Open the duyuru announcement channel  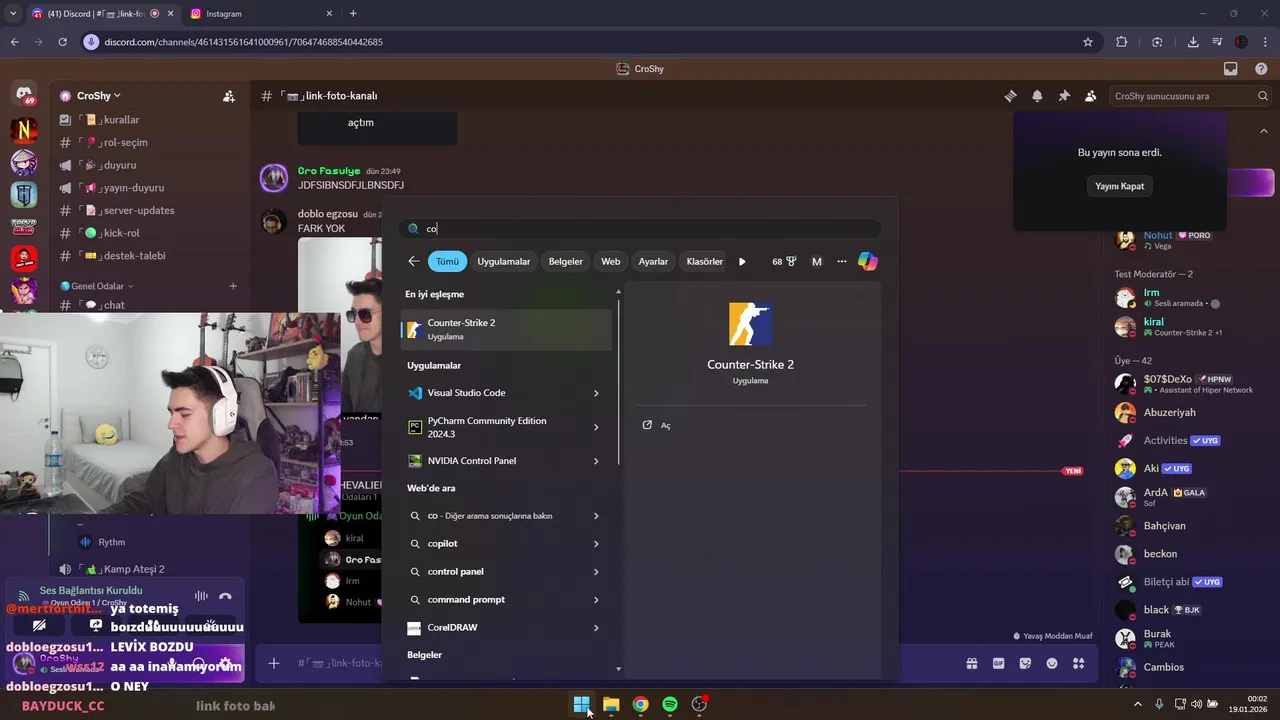coord(107,165)
